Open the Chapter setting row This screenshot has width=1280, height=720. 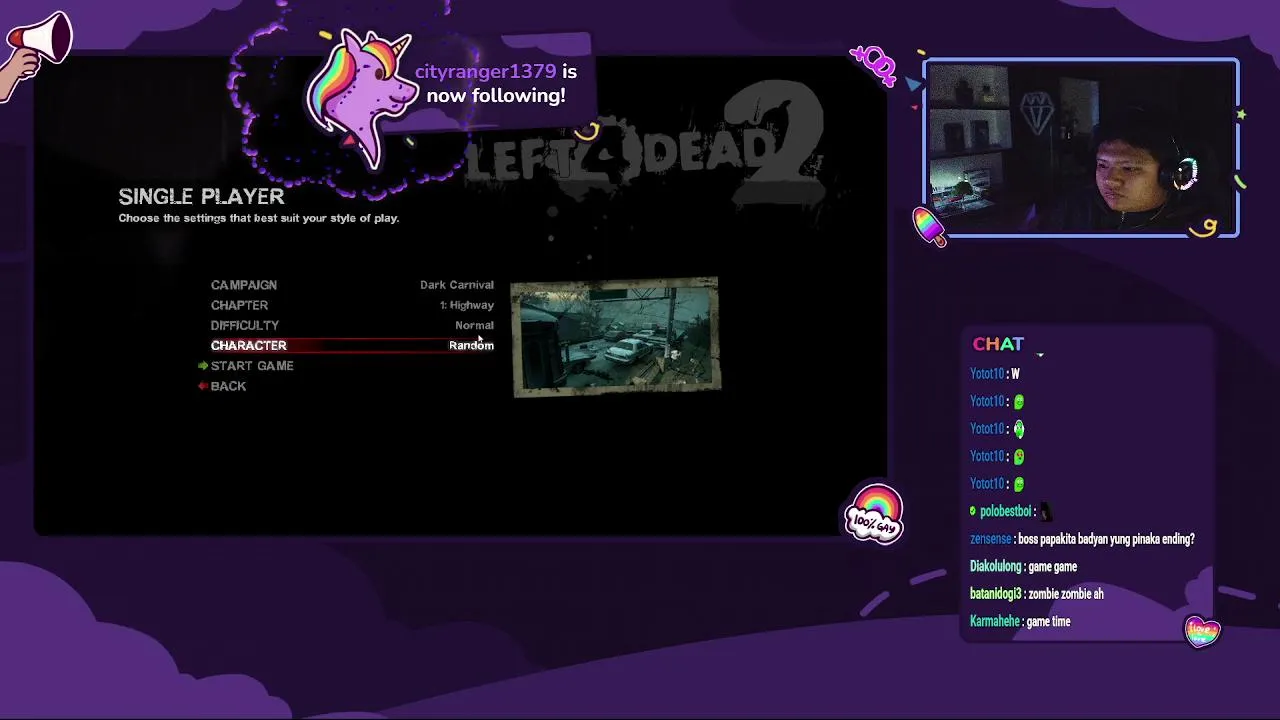352,305
